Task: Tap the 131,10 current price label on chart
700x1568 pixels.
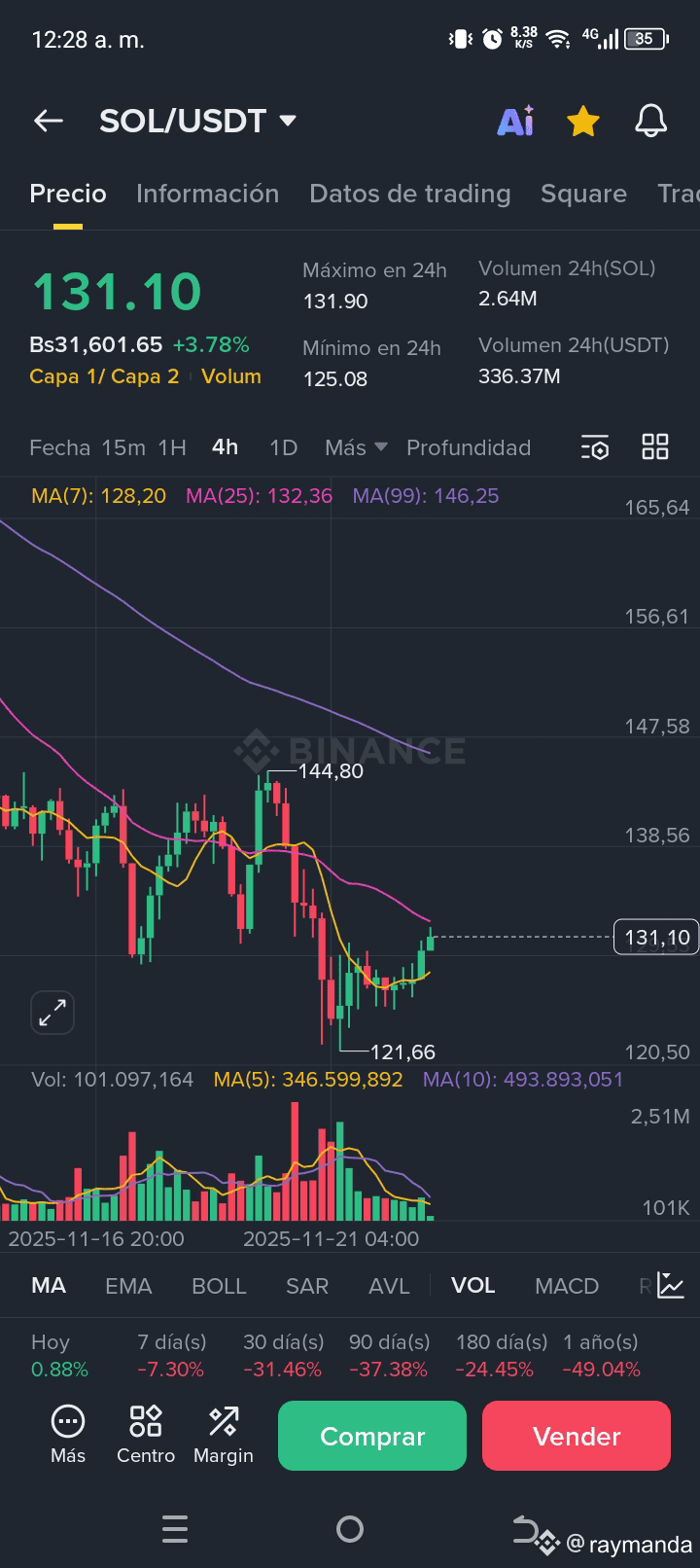Action: [656, 938]
